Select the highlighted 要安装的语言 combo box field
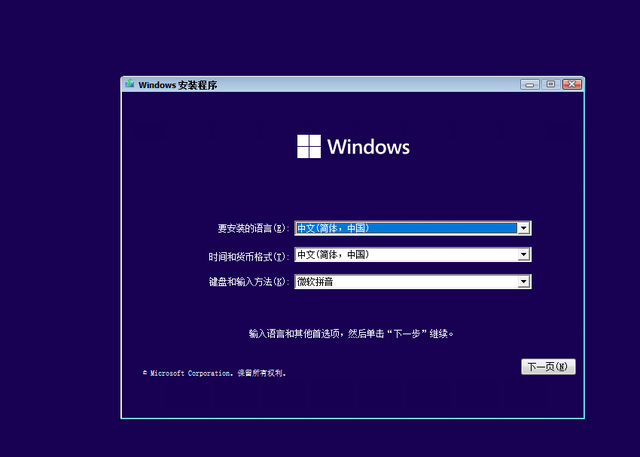Viewport: 640px width, 457px height. click(413, 228)
